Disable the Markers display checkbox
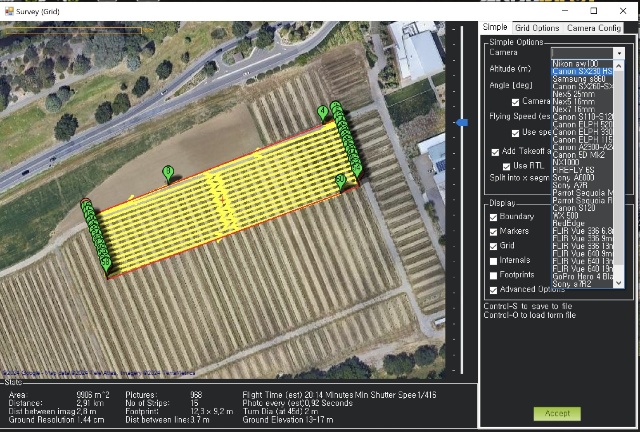The height and width of the screenshot is (432, 640). click(x=494, y=231)
